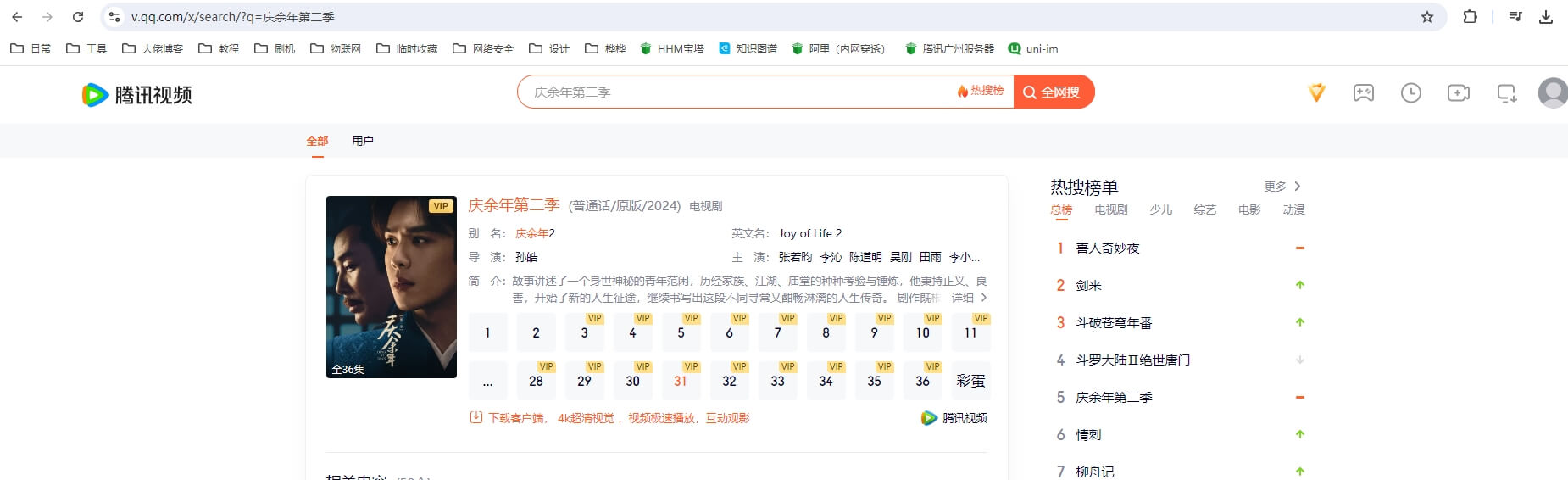The image size is (1568, 480).
Task: Click the browser forward arrow
Action: click(x=47, y=17)
